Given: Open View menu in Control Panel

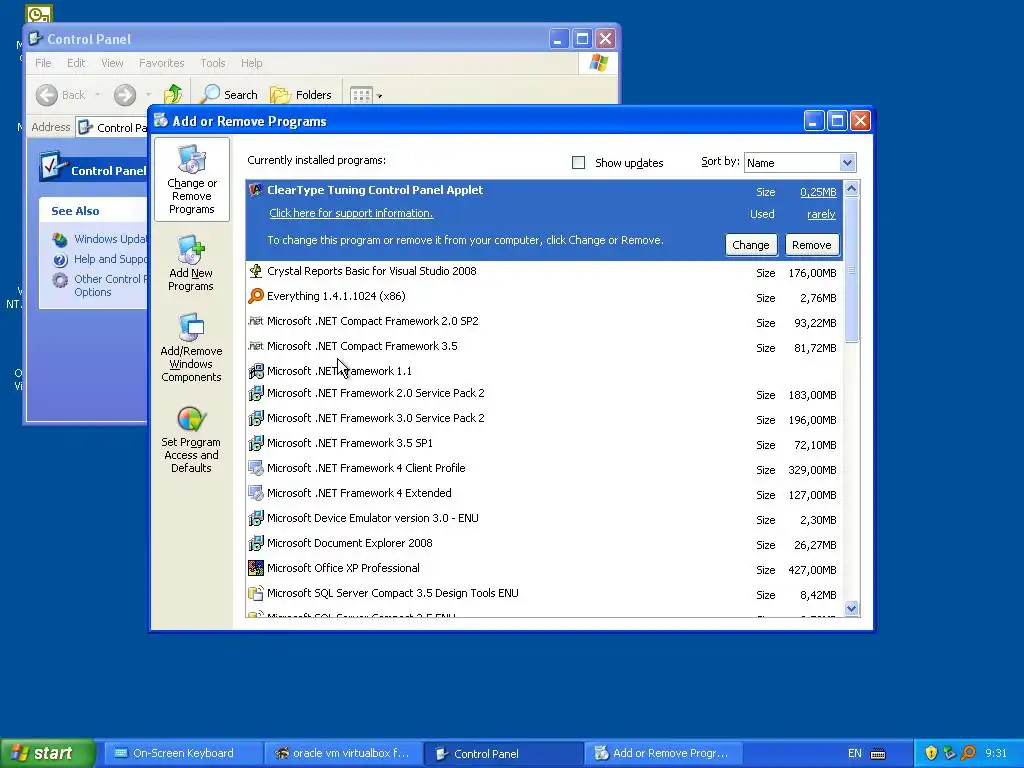Looking at the screenshot, I should (x=112, y=63).
